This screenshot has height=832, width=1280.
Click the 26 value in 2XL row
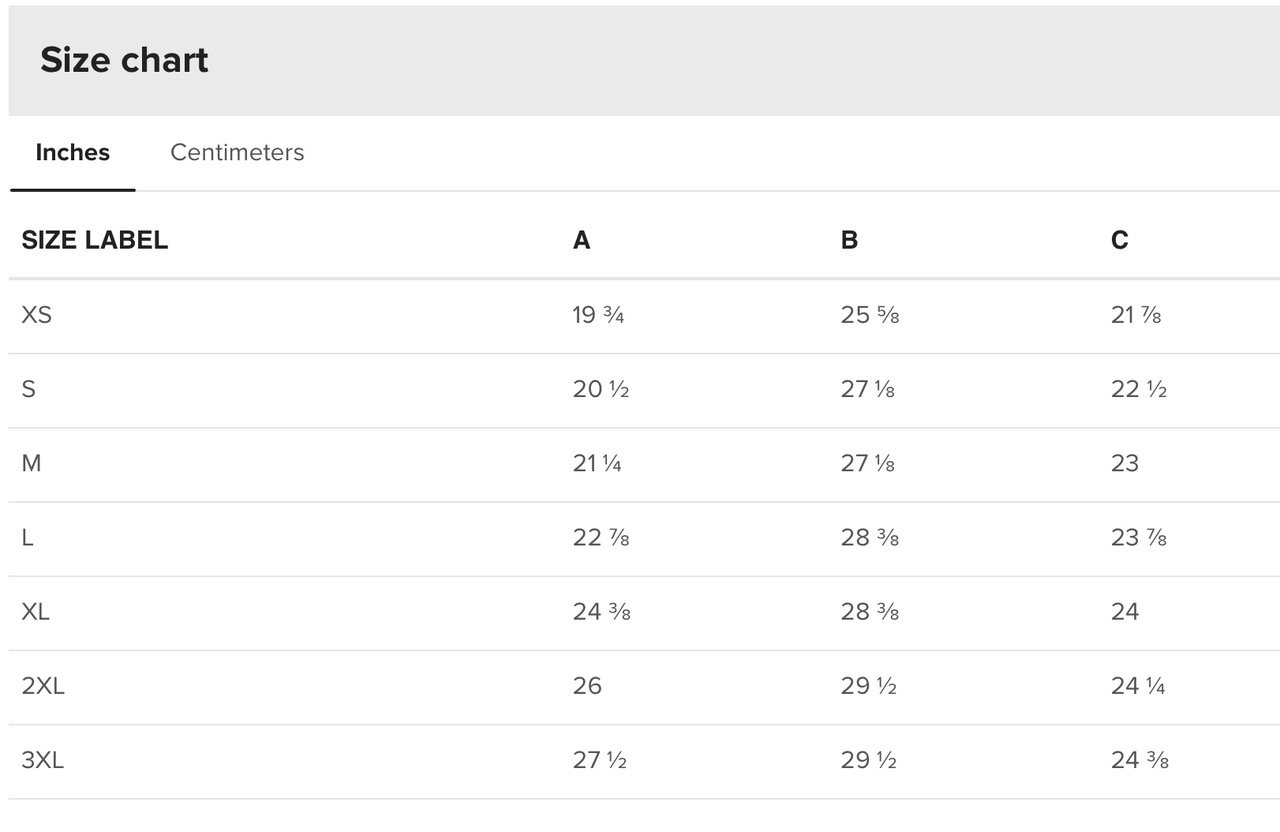[587, 685]
